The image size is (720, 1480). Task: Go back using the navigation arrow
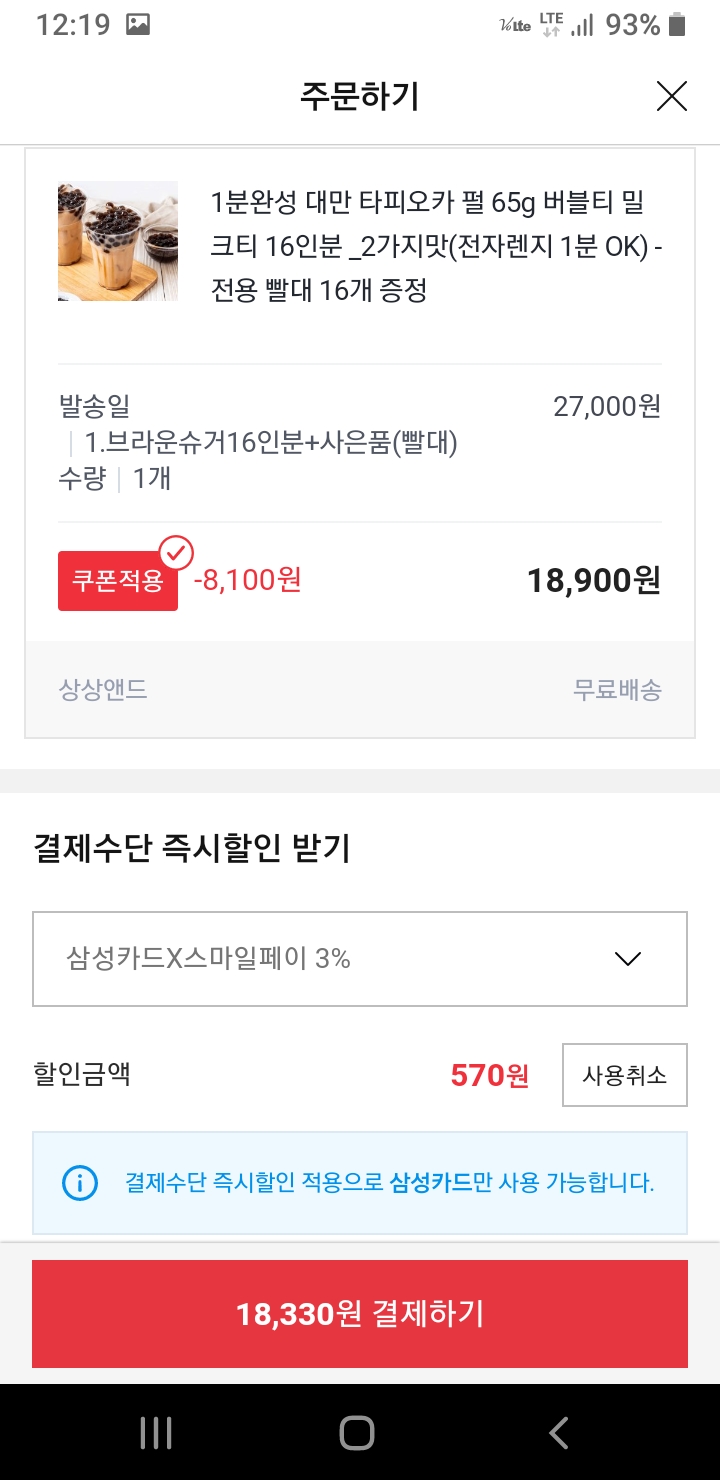pos(559,1432)
